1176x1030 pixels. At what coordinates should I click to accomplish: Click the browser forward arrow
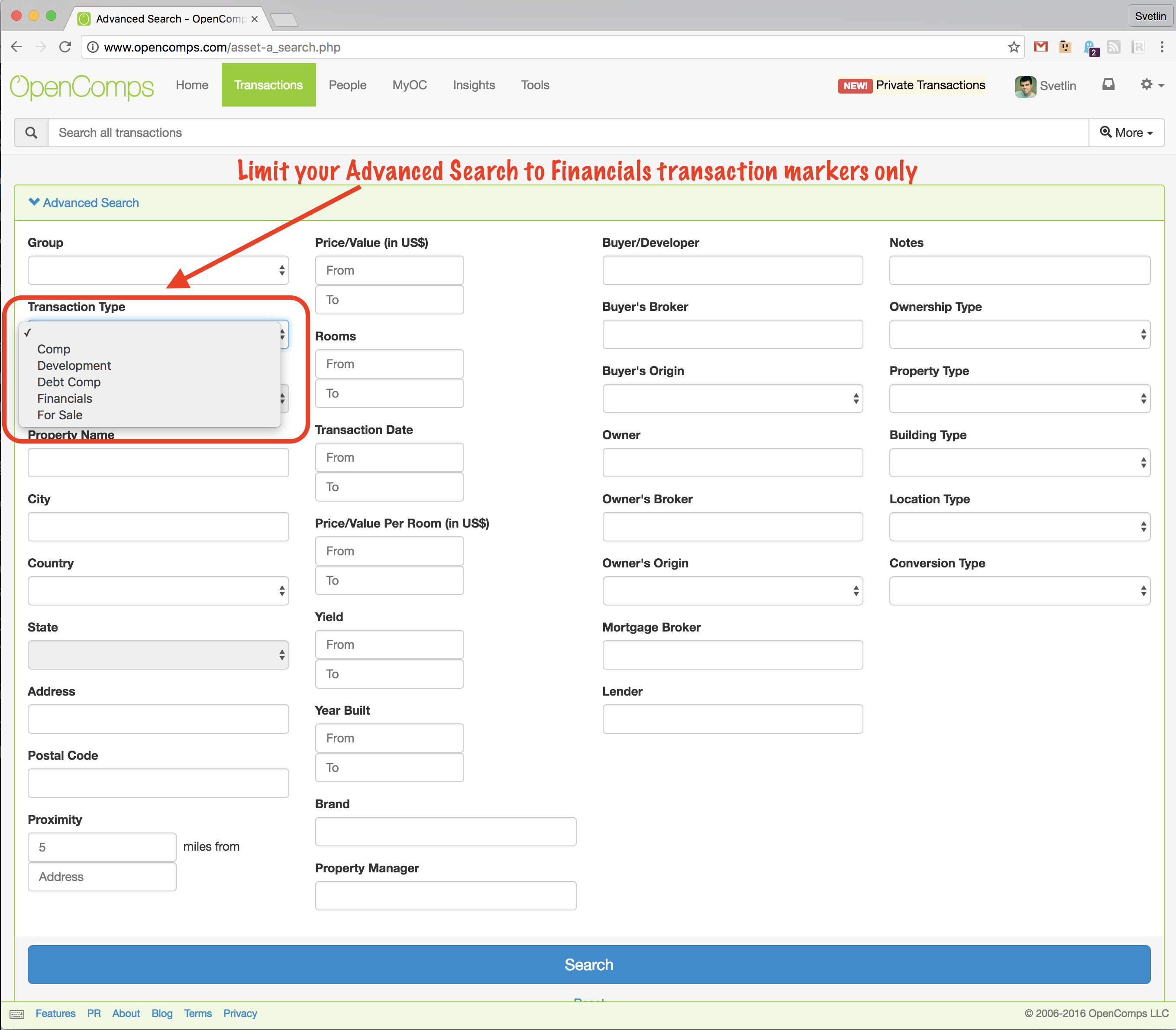coord(41,47)
